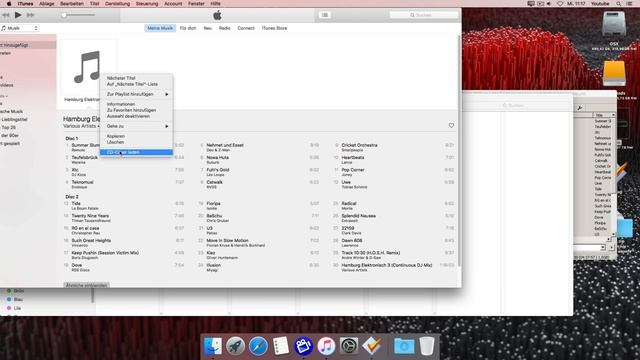
Task: Open System Preferences from the Dock
Action: pyautogui.click(x=349, y=346)
